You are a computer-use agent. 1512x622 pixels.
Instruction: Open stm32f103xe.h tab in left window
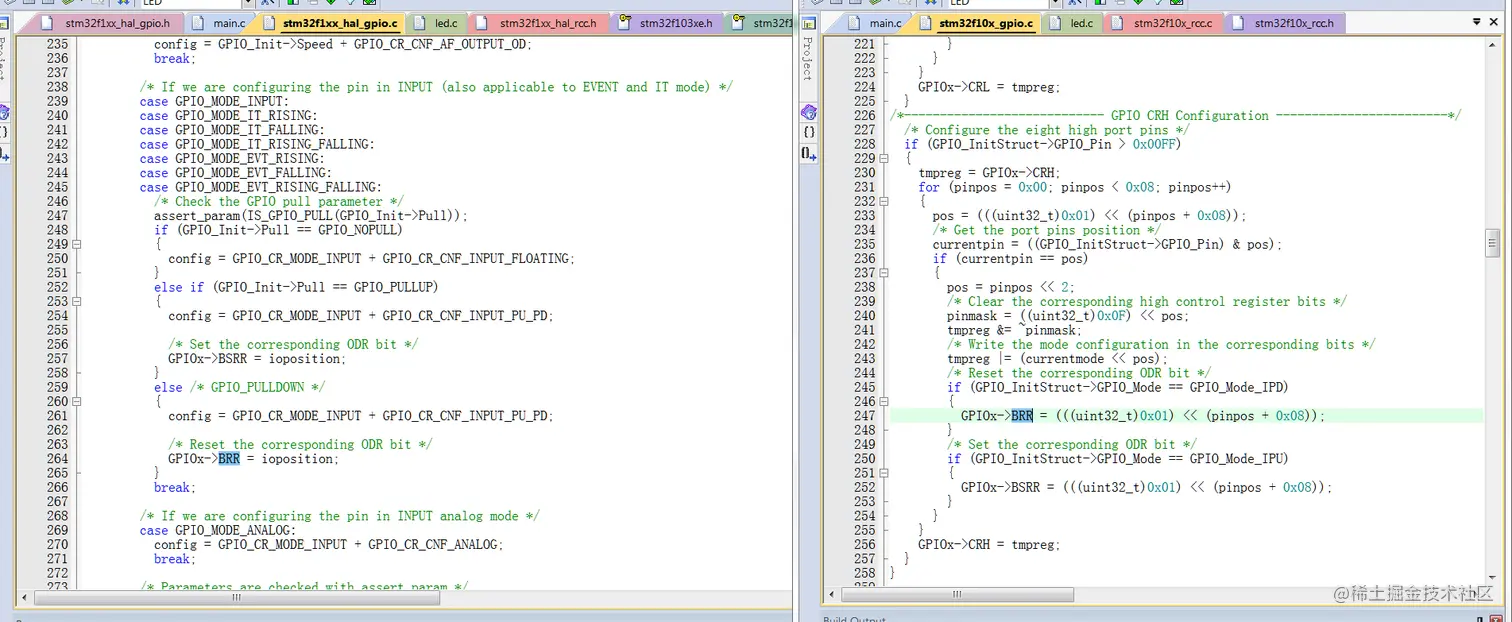[x=666, y=23]
